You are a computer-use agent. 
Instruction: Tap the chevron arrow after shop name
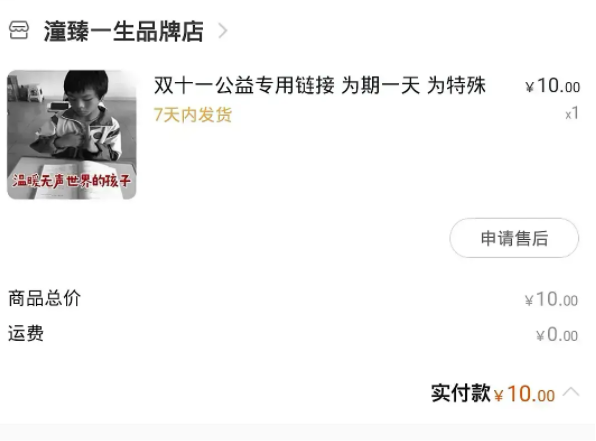tap(223, 30)
